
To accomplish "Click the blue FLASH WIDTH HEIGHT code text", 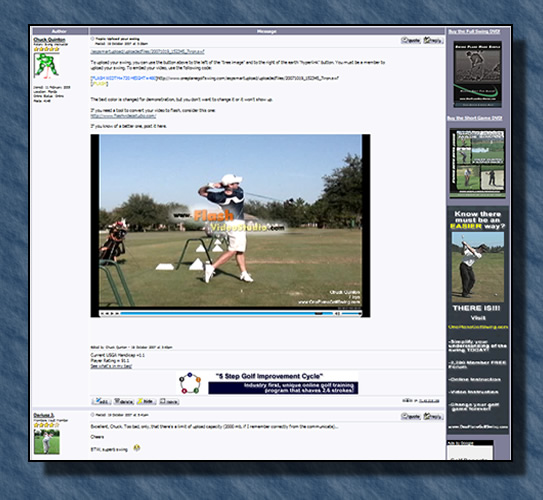I will click(x=124, y=78).
